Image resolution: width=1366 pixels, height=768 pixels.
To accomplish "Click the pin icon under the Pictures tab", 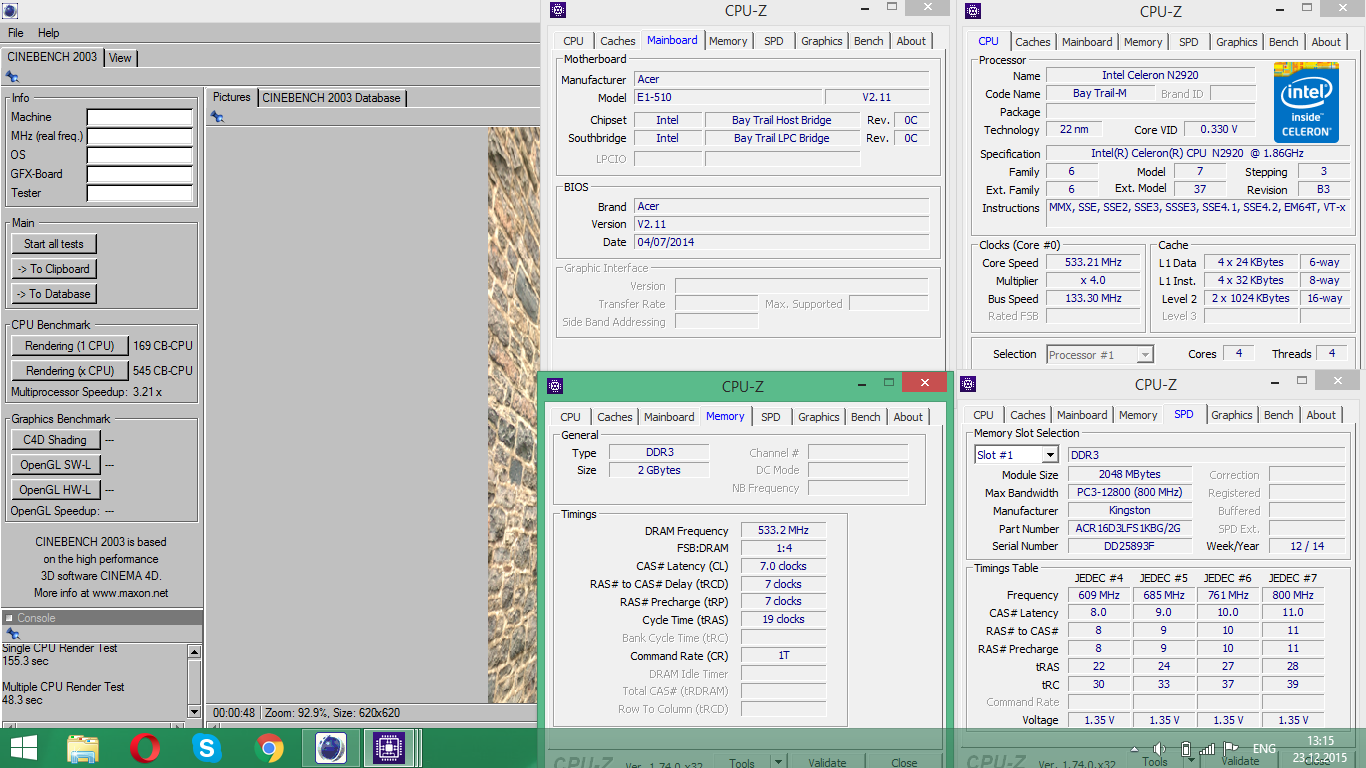I will [x=217, y=117].
